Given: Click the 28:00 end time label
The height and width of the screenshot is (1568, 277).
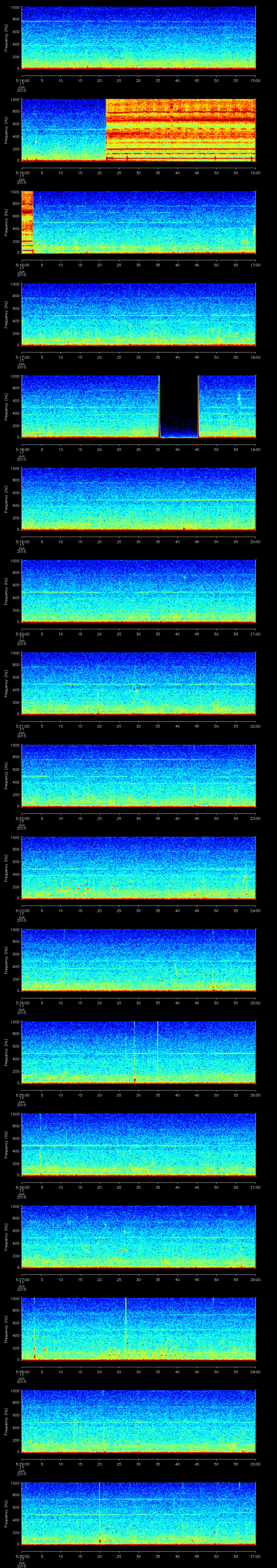Looking at the screenshot, I should (x=255, y=1279).
